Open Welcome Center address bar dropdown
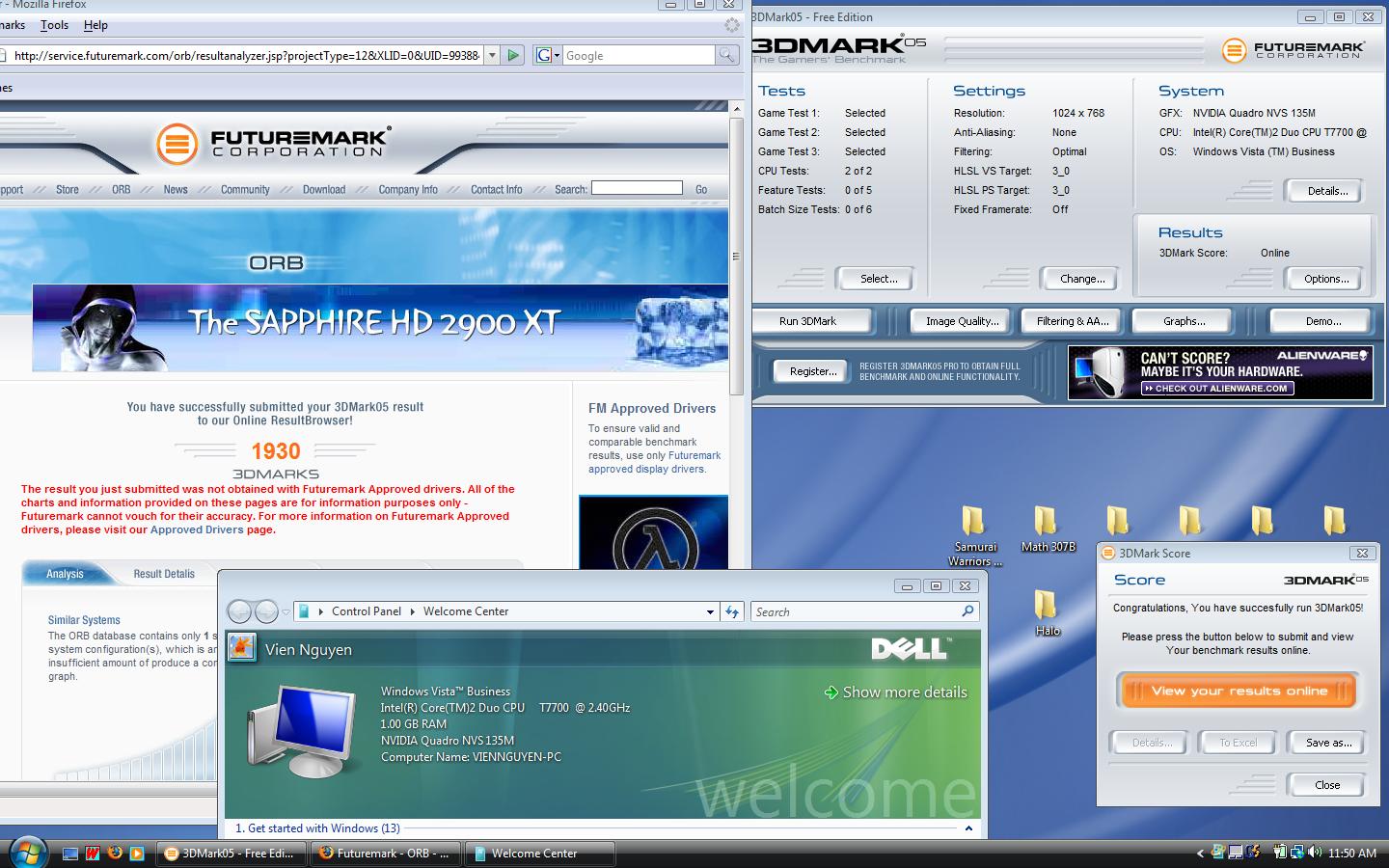Viewport: 1389px width, 868px height. click(710, 611)
